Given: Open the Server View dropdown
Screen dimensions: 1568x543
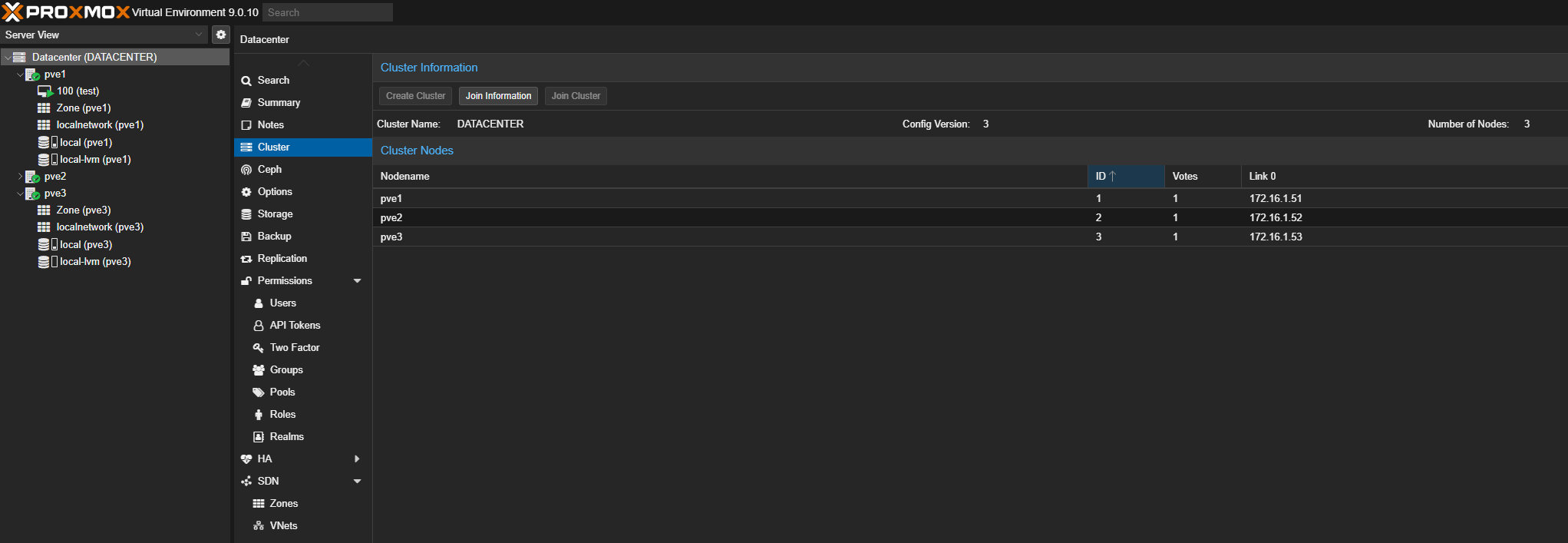Looking at the screenshot, I should 199,35.
